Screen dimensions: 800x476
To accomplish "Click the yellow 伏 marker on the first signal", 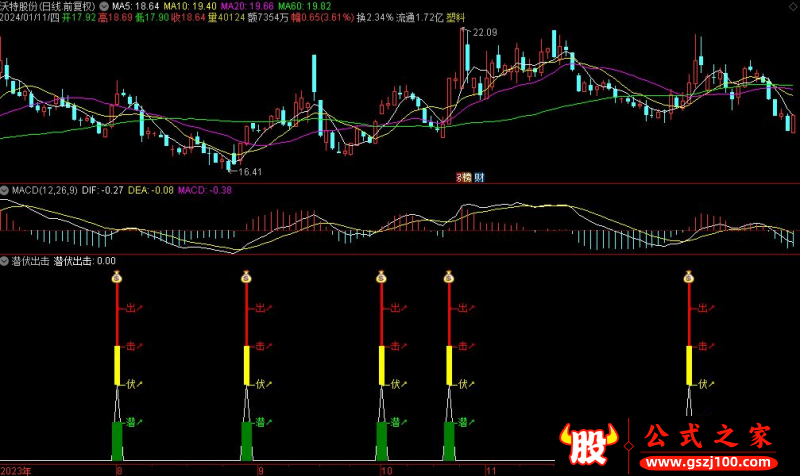I will (131, 384).
